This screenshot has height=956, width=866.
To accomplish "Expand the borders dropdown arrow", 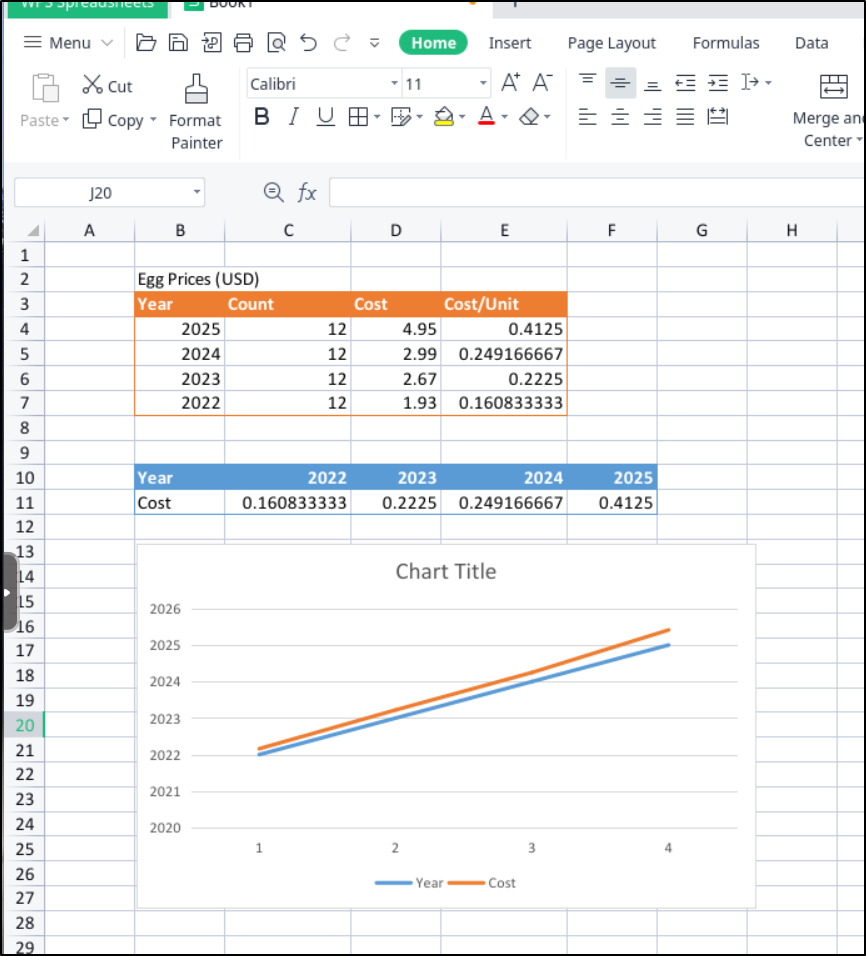I will click(377, 116).
